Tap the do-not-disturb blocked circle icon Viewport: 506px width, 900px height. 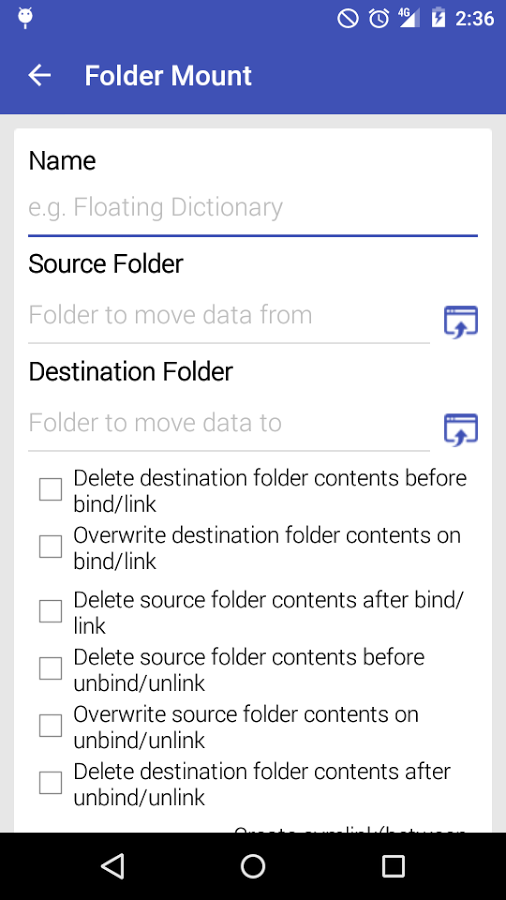point(348,18)
